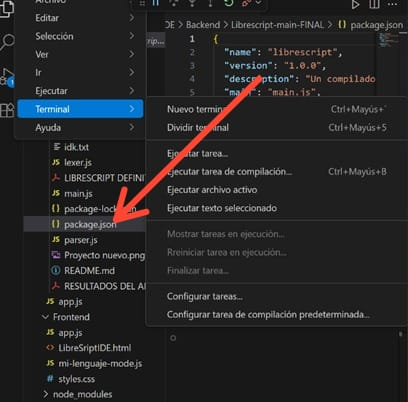This screenshot has width=408, height=402.
Task: Click the greyed Finalizar tarea... entry
Action: 277,270
